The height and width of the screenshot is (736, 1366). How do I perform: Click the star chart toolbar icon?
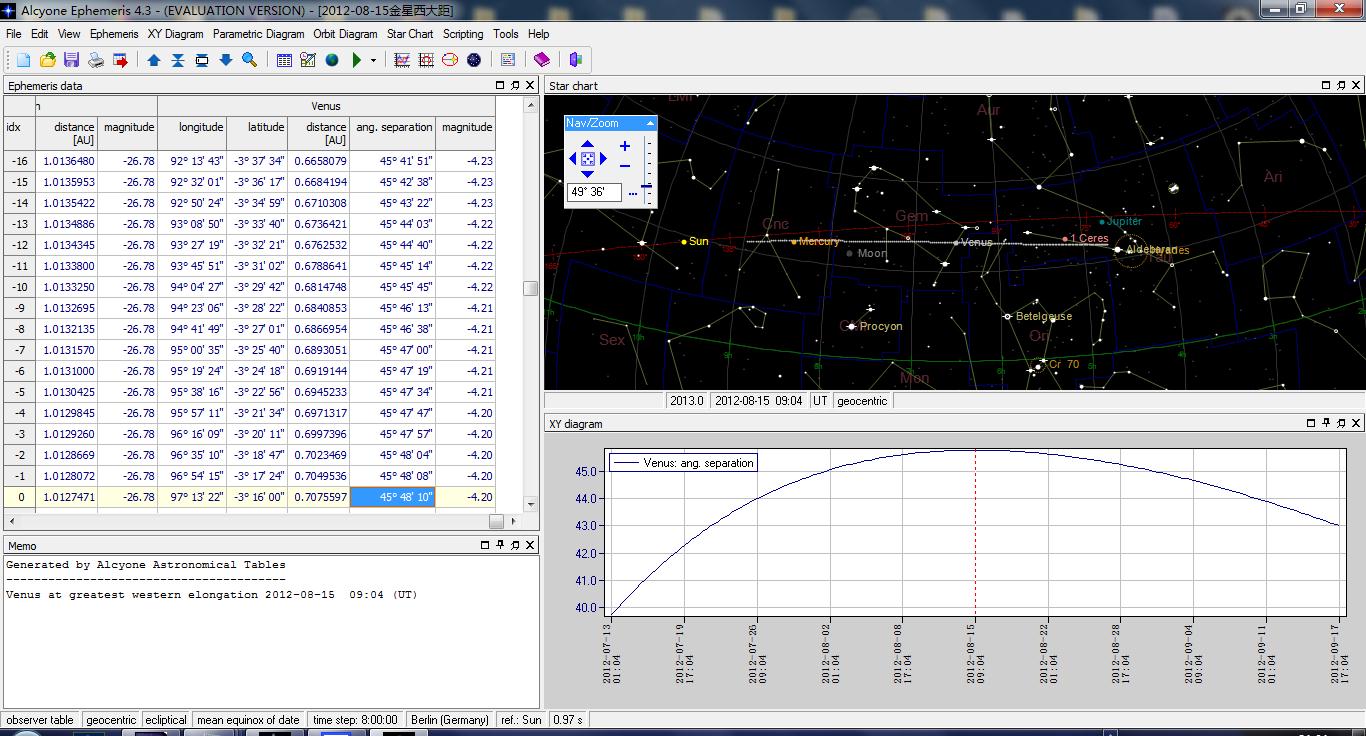(474, 60)
